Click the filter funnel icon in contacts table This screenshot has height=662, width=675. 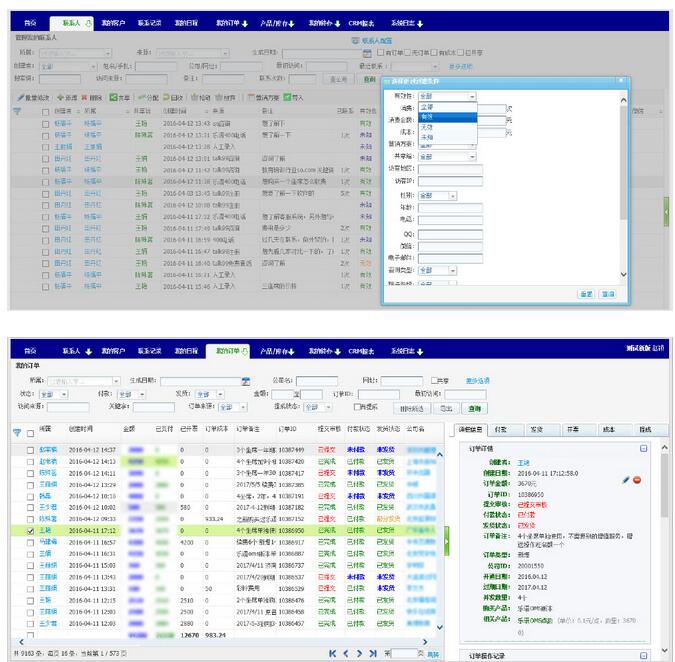(x=17, y=111)
